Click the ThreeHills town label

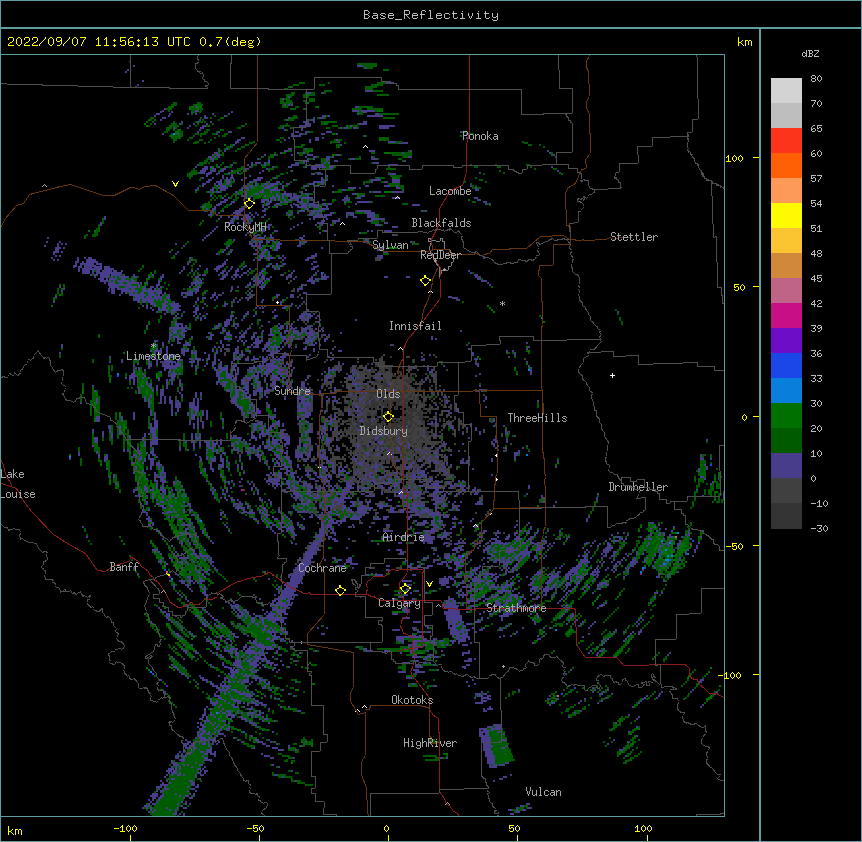click(x=537, y=418)
